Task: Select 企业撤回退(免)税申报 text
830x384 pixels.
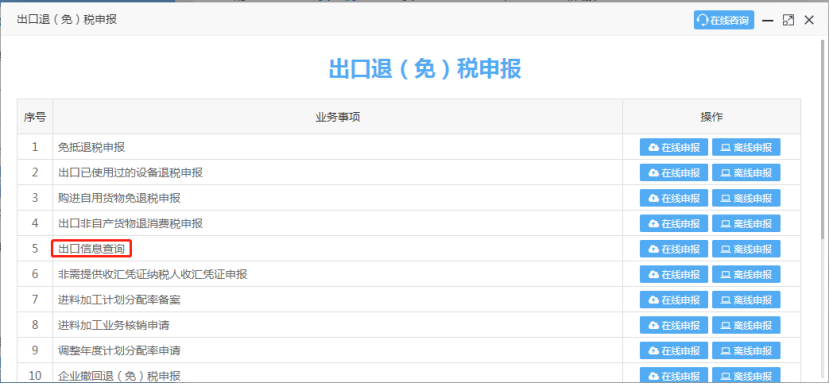Action: tap(119, 376)
